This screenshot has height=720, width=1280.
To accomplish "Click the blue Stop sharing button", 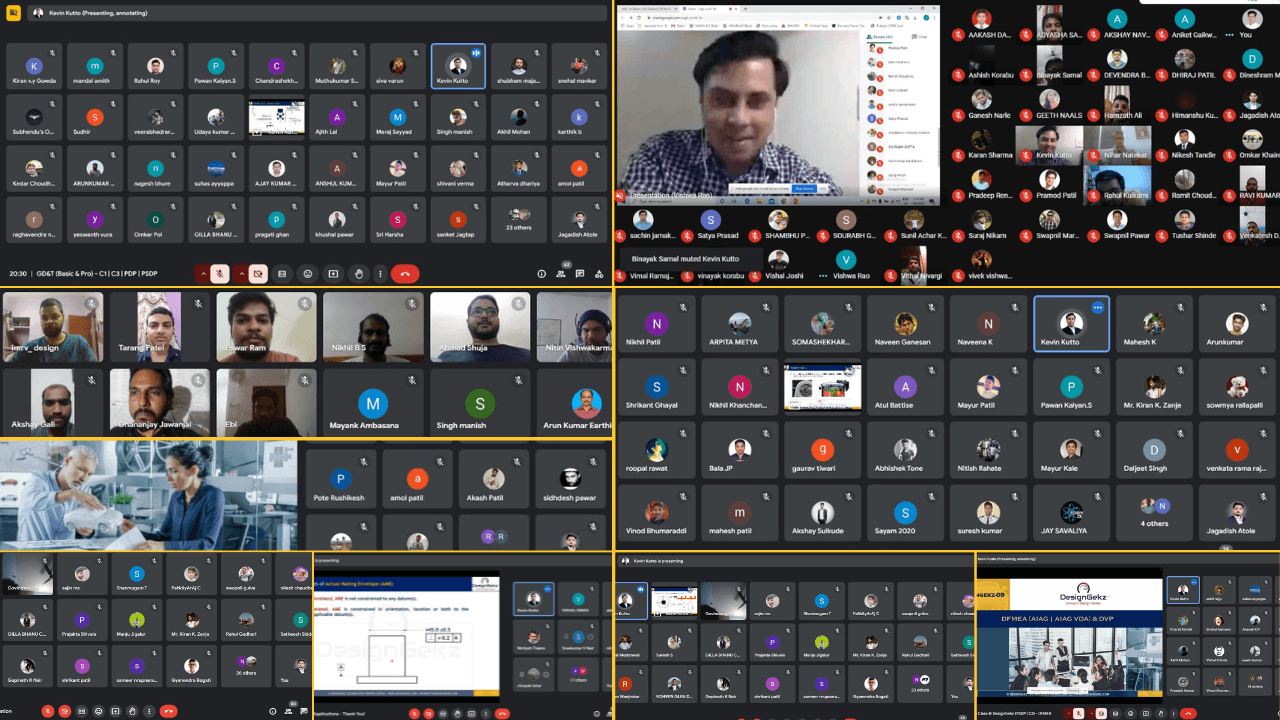I will [804, 188].
